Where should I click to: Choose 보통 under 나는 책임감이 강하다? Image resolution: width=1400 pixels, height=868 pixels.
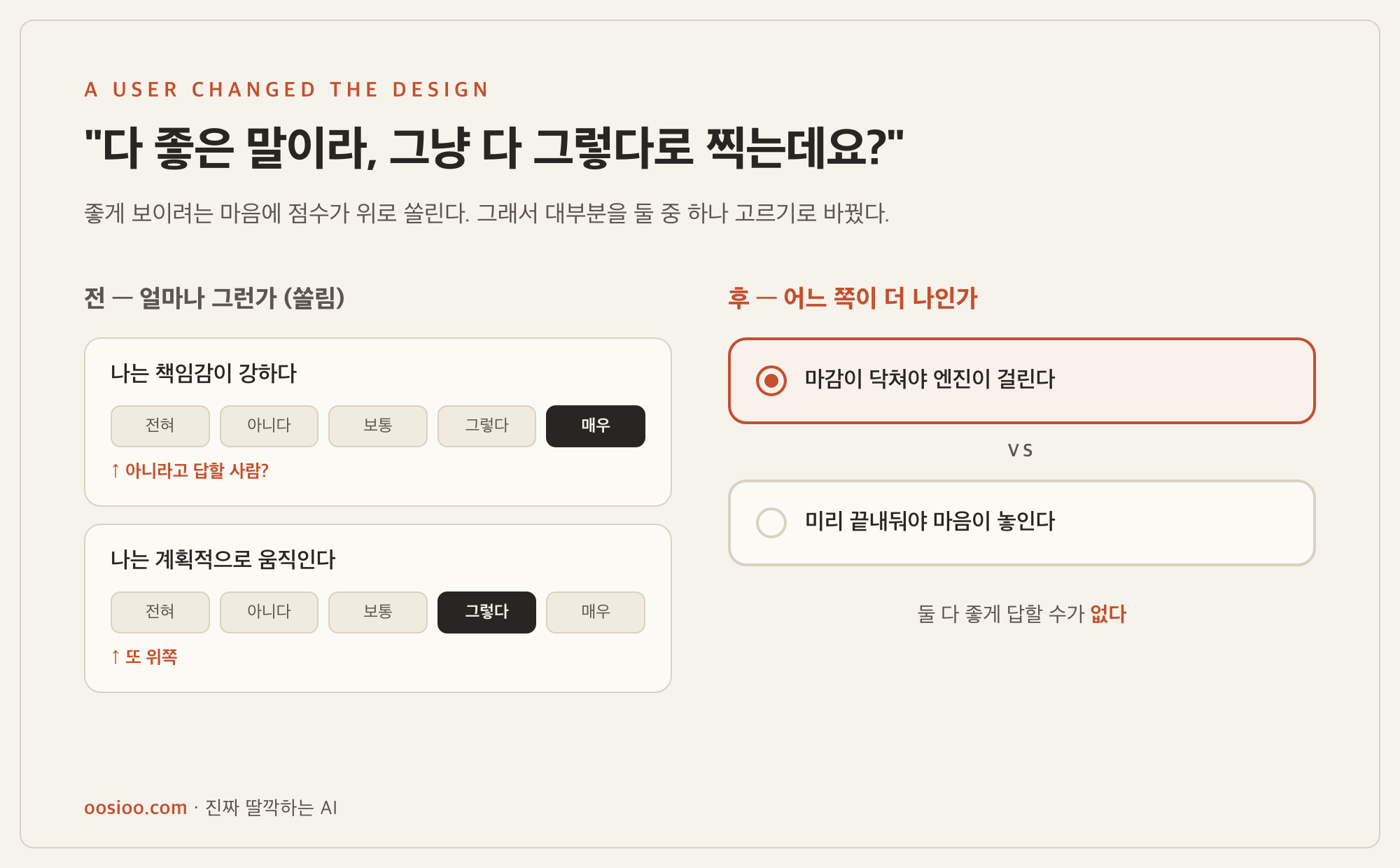coord(378,426)
